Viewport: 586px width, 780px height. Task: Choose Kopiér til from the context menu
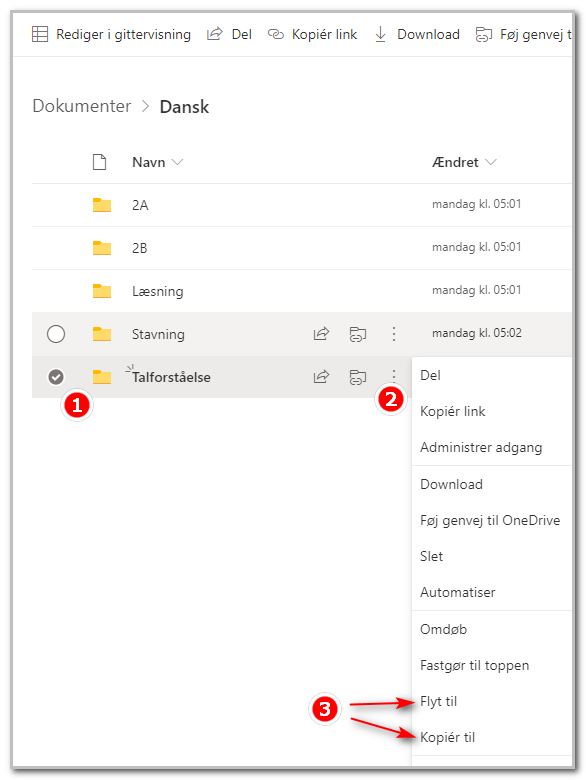pyautogui.click(x=447, y=737)
